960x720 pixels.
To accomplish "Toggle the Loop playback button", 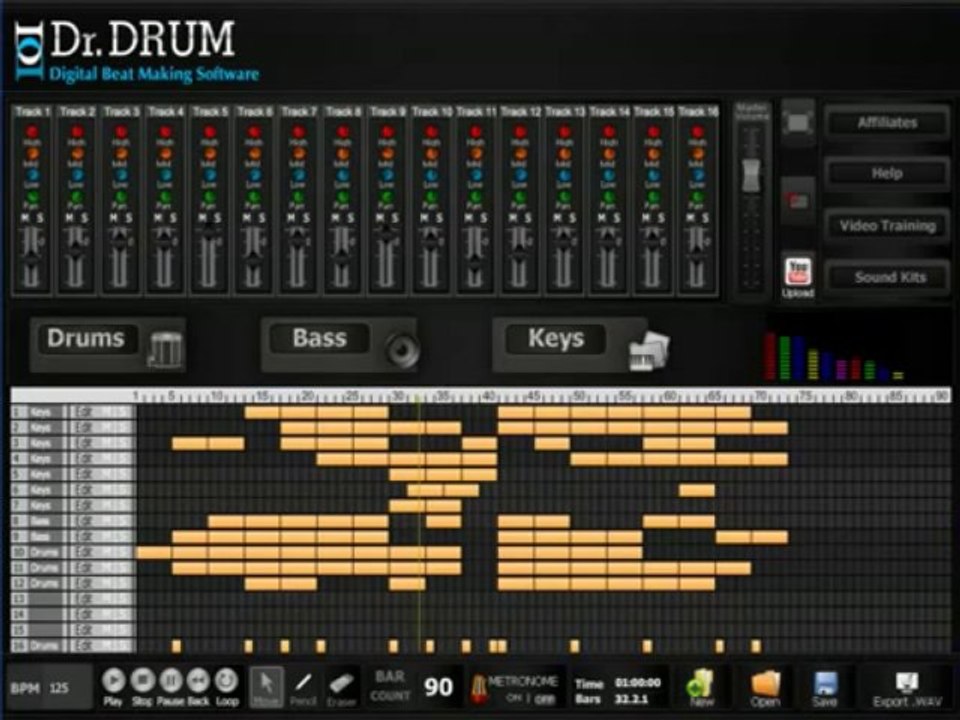I will (x=227, y=681).
